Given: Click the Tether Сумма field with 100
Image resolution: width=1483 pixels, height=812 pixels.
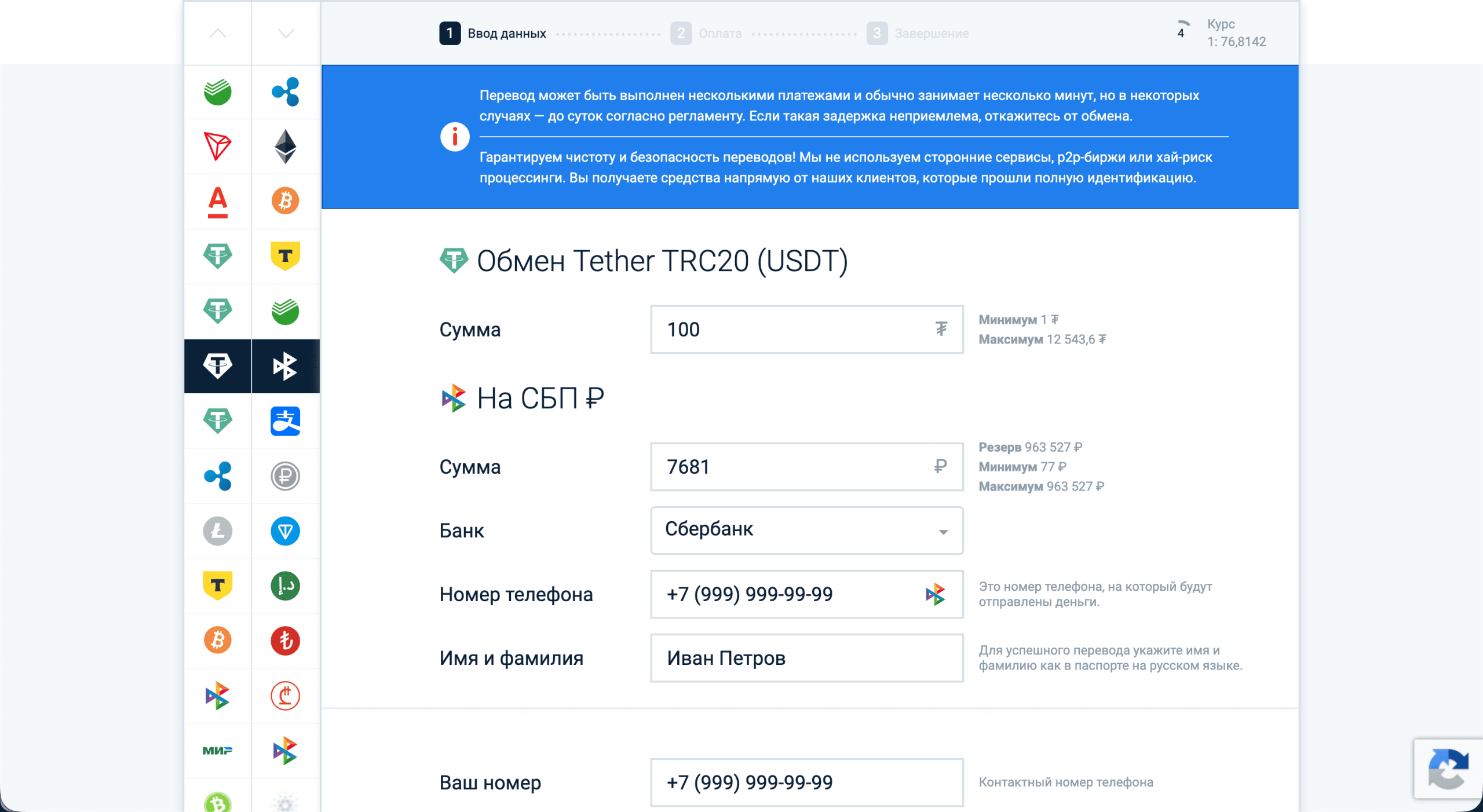Looking at the screenshot, I should [806, 330].
